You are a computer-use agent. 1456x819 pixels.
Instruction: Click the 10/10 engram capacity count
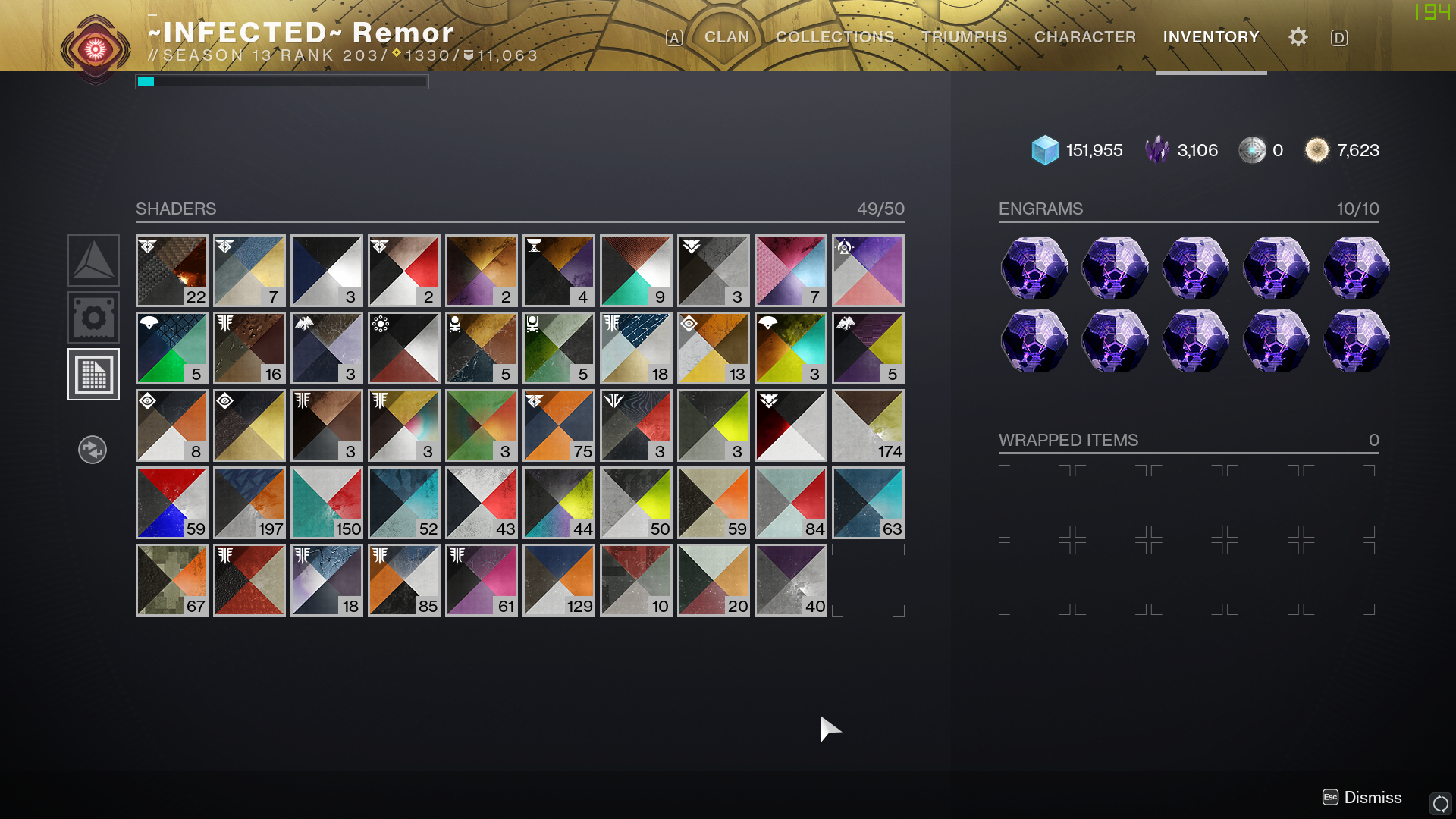1357,209
